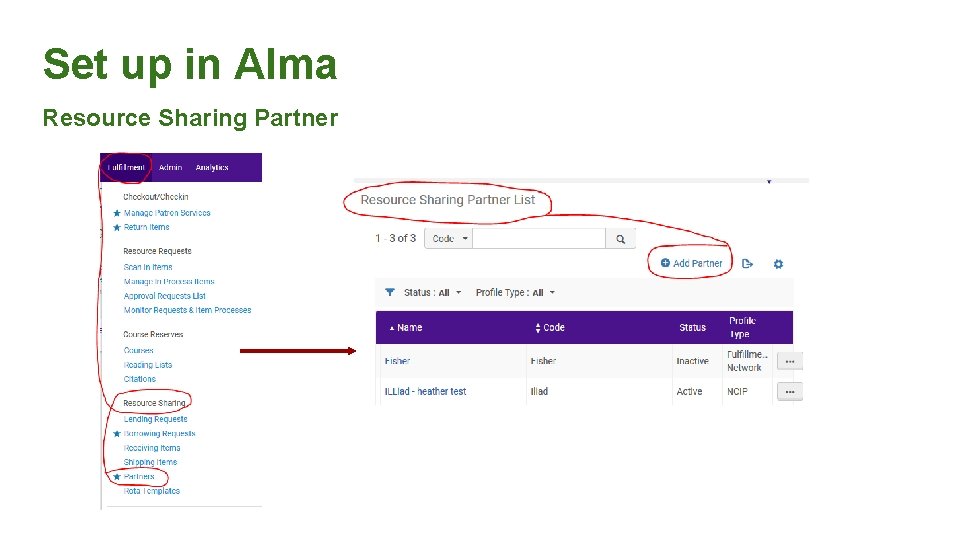Open the Code search-field dropdown

449,238
